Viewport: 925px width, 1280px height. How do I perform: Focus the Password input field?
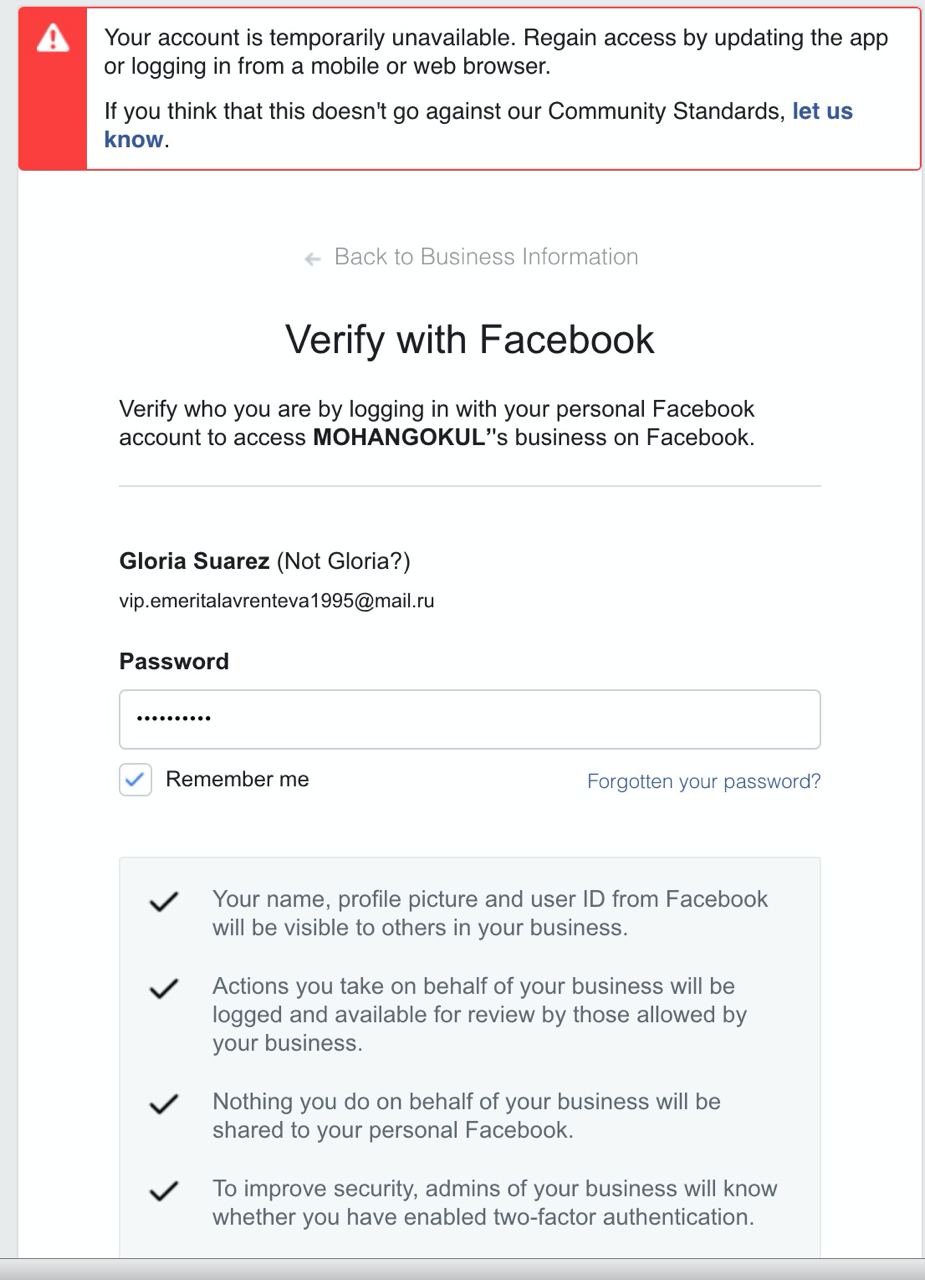click(x=470, y=719)
